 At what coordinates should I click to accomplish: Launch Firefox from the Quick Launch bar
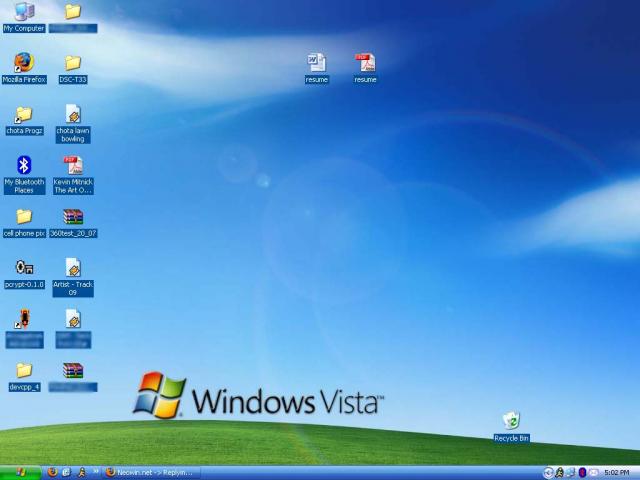click(52, 472)
